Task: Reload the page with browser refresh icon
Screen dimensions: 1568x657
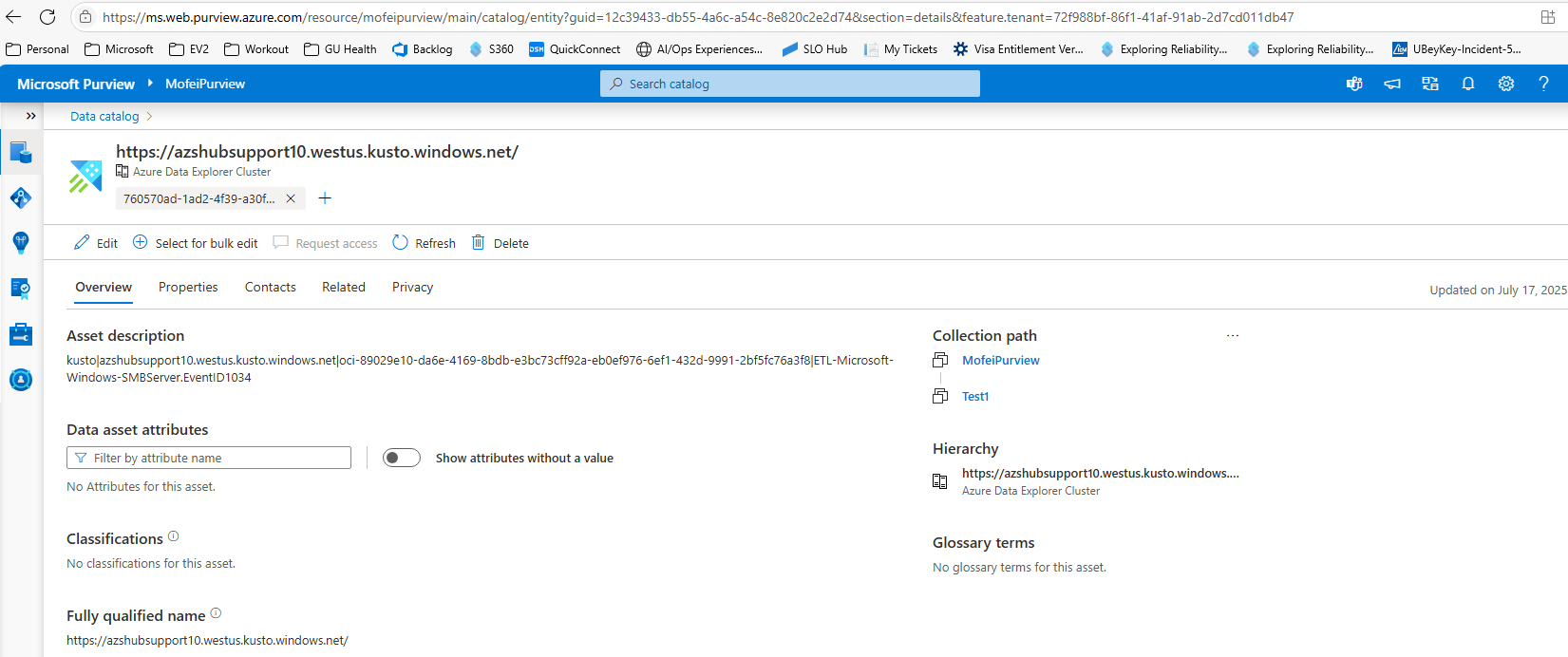Action: [x=47, y=17]
